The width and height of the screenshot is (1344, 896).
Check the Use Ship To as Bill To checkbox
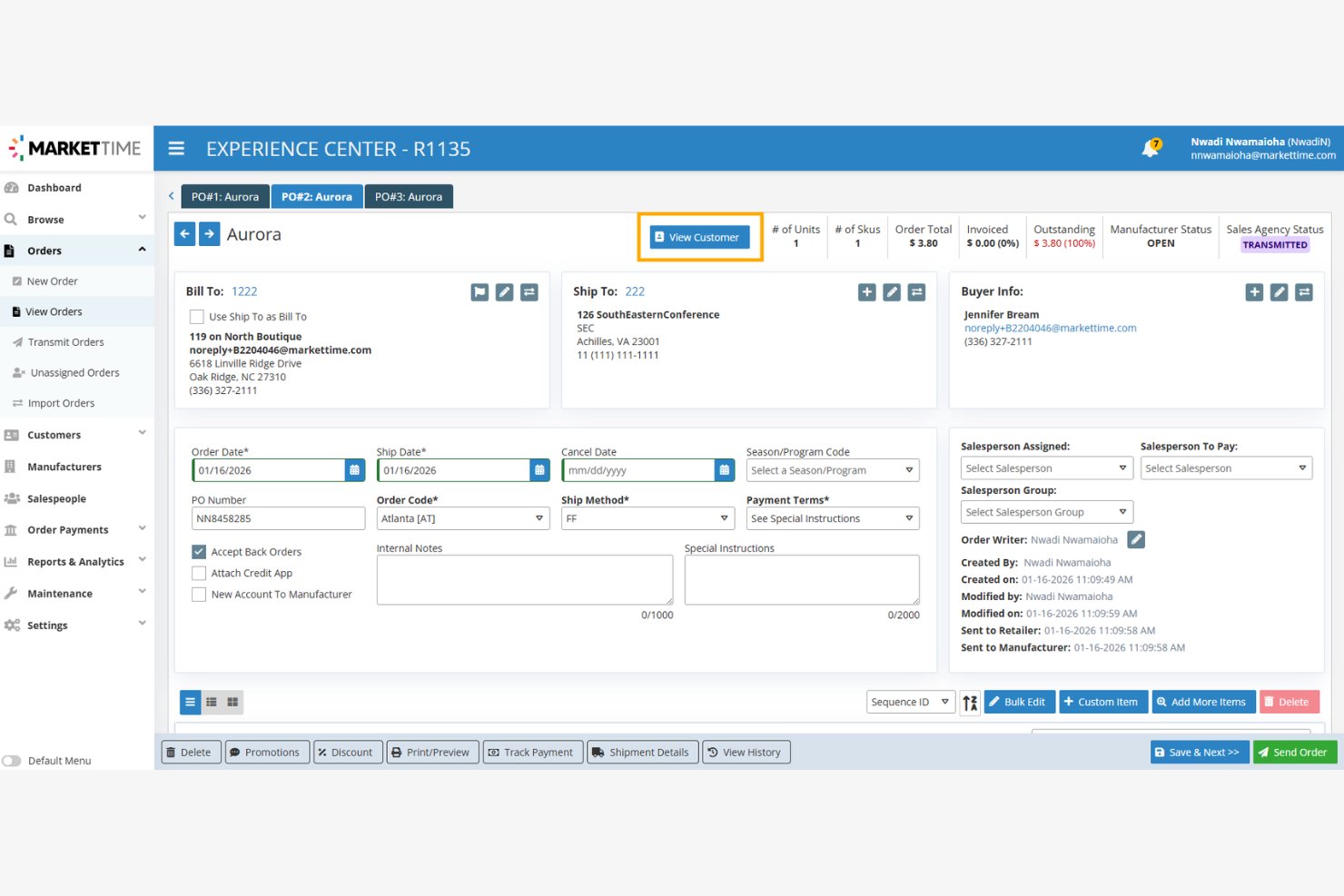pyautogui.click(x=197, y=316)
